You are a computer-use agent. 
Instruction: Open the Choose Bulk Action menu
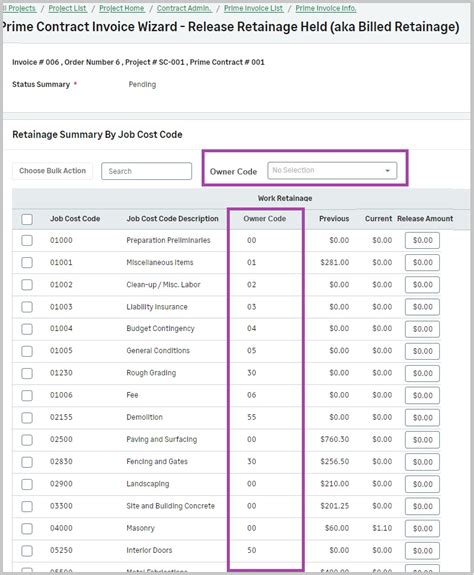(x=52, y=171)
